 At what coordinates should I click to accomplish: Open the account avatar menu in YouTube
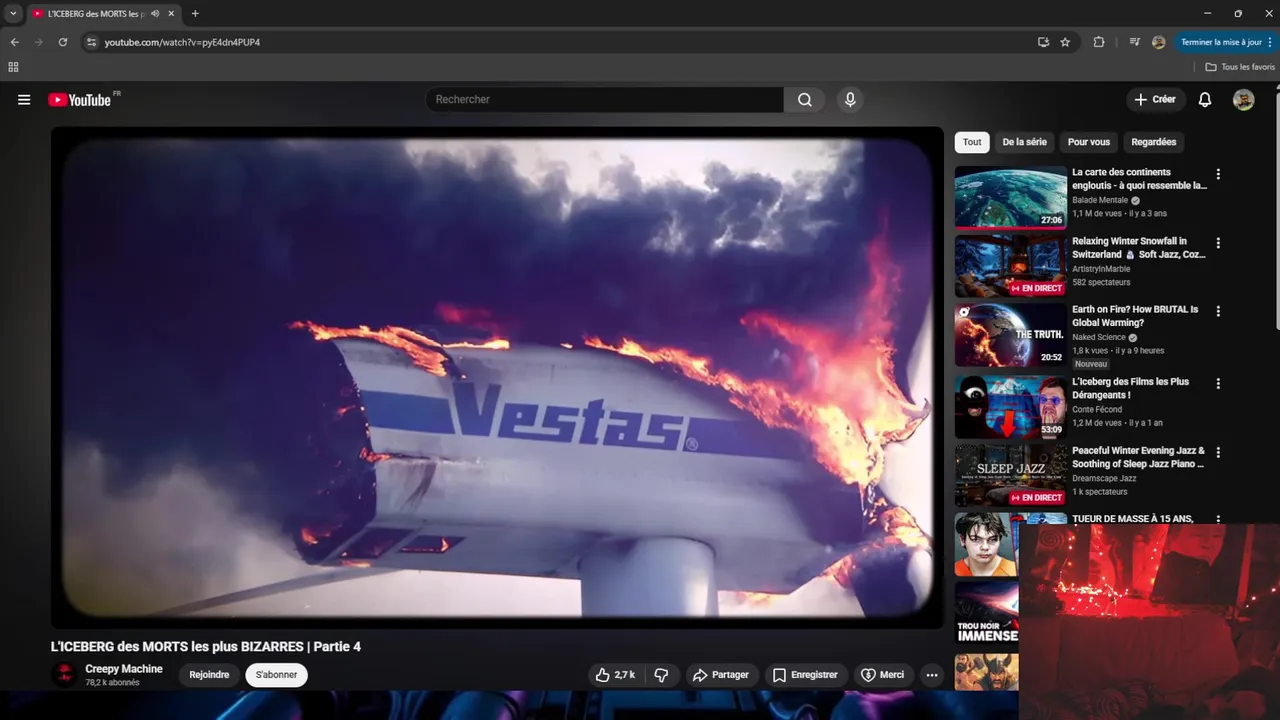pyautogui.click(x=1244, y=100)
